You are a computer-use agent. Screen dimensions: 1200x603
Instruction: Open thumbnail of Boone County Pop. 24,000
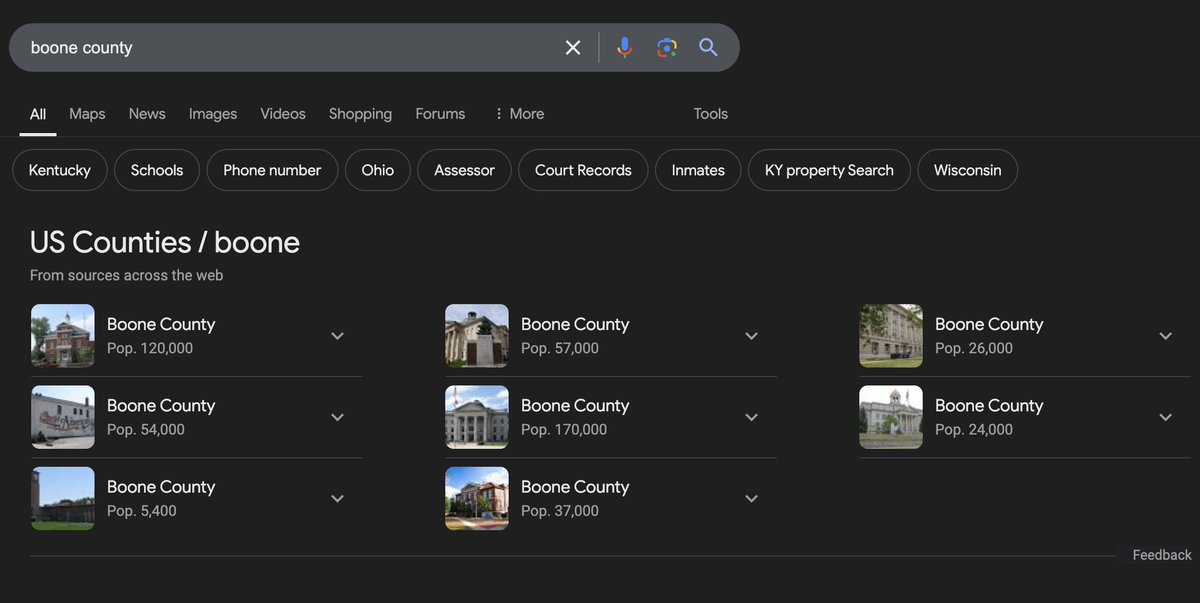tap(891, 417)
